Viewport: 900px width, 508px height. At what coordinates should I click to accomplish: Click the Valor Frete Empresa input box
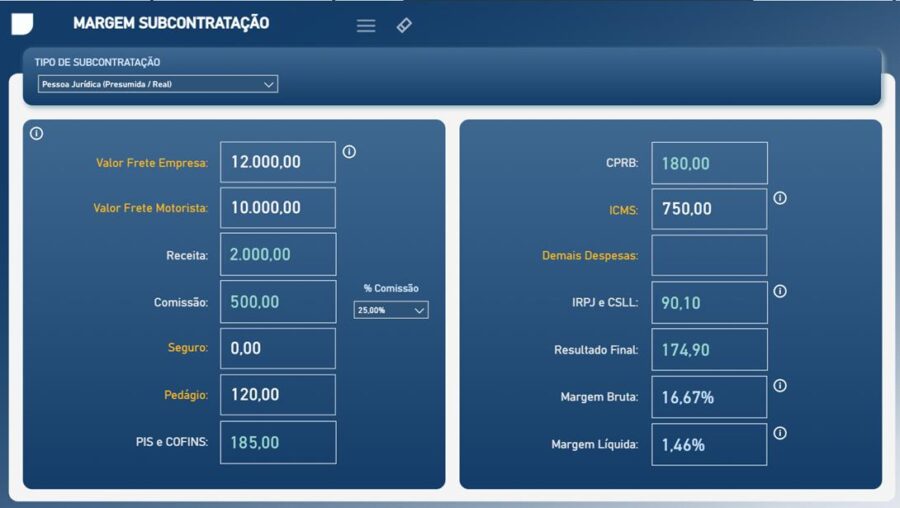coord(278,162)
